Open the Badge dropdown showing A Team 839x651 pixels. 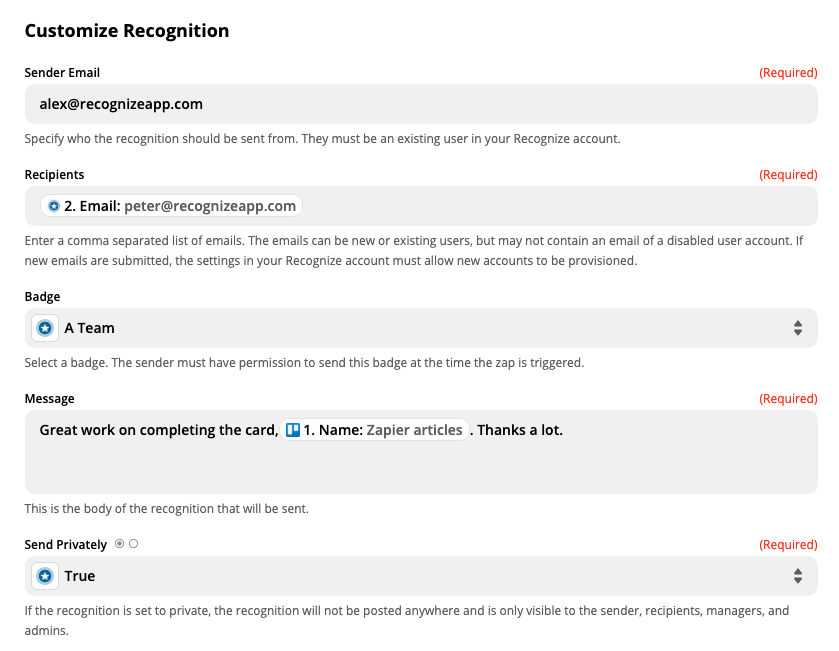[x=420, y=327]
